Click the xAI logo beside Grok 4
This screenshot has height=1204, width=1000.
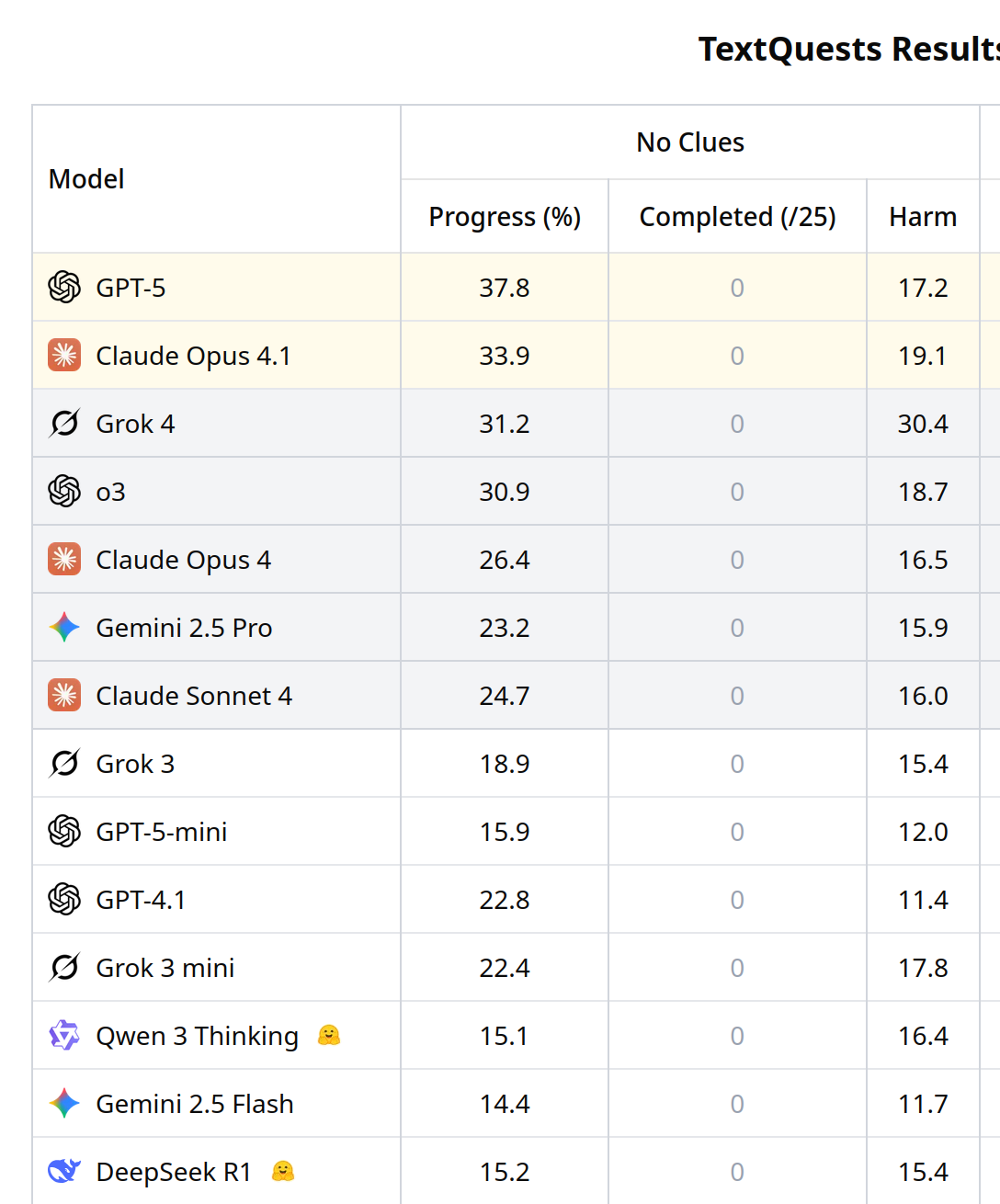click(x=64, y=424)
